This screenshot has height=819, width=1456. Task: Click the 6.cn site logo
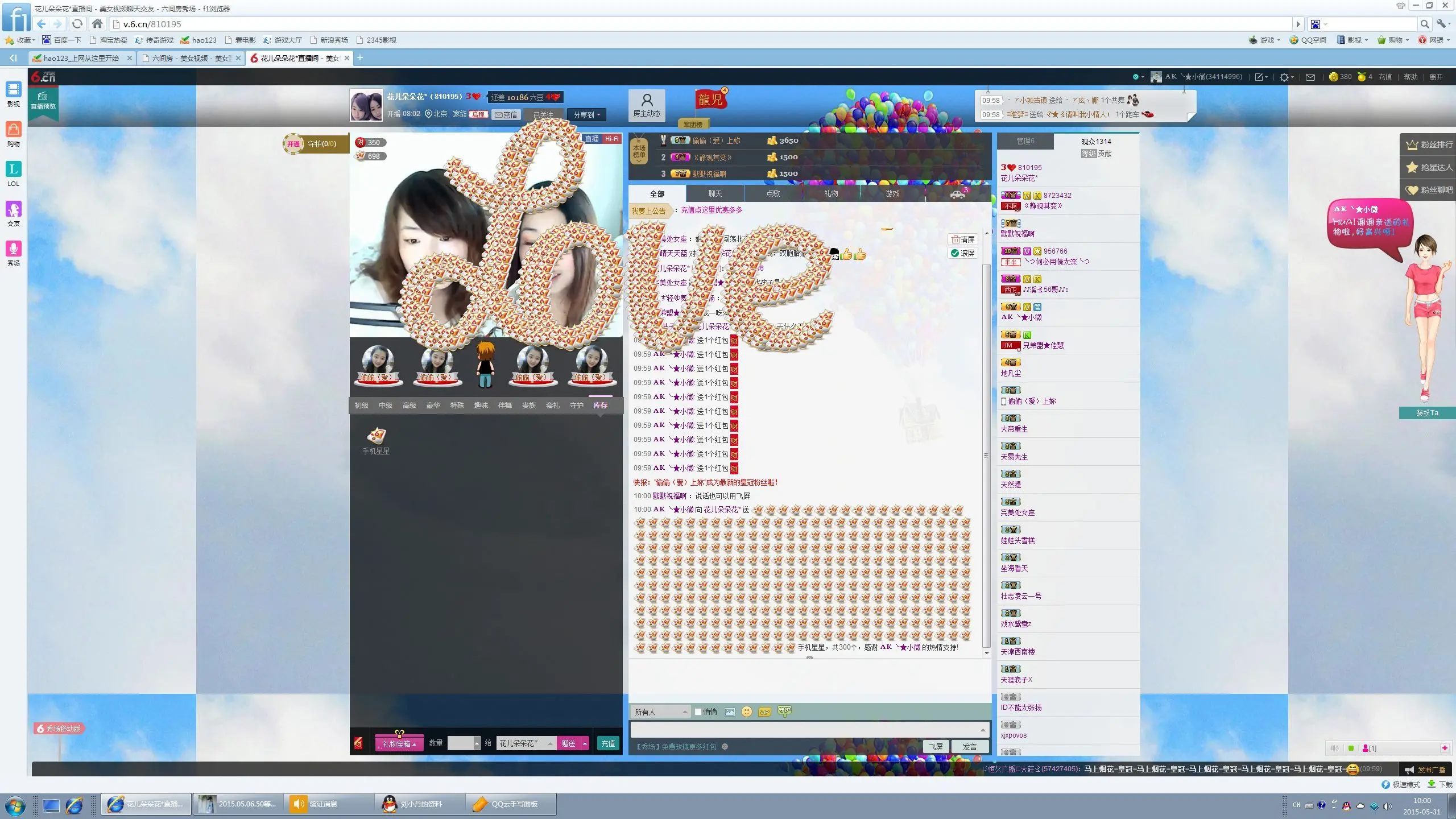click(43, 77)
